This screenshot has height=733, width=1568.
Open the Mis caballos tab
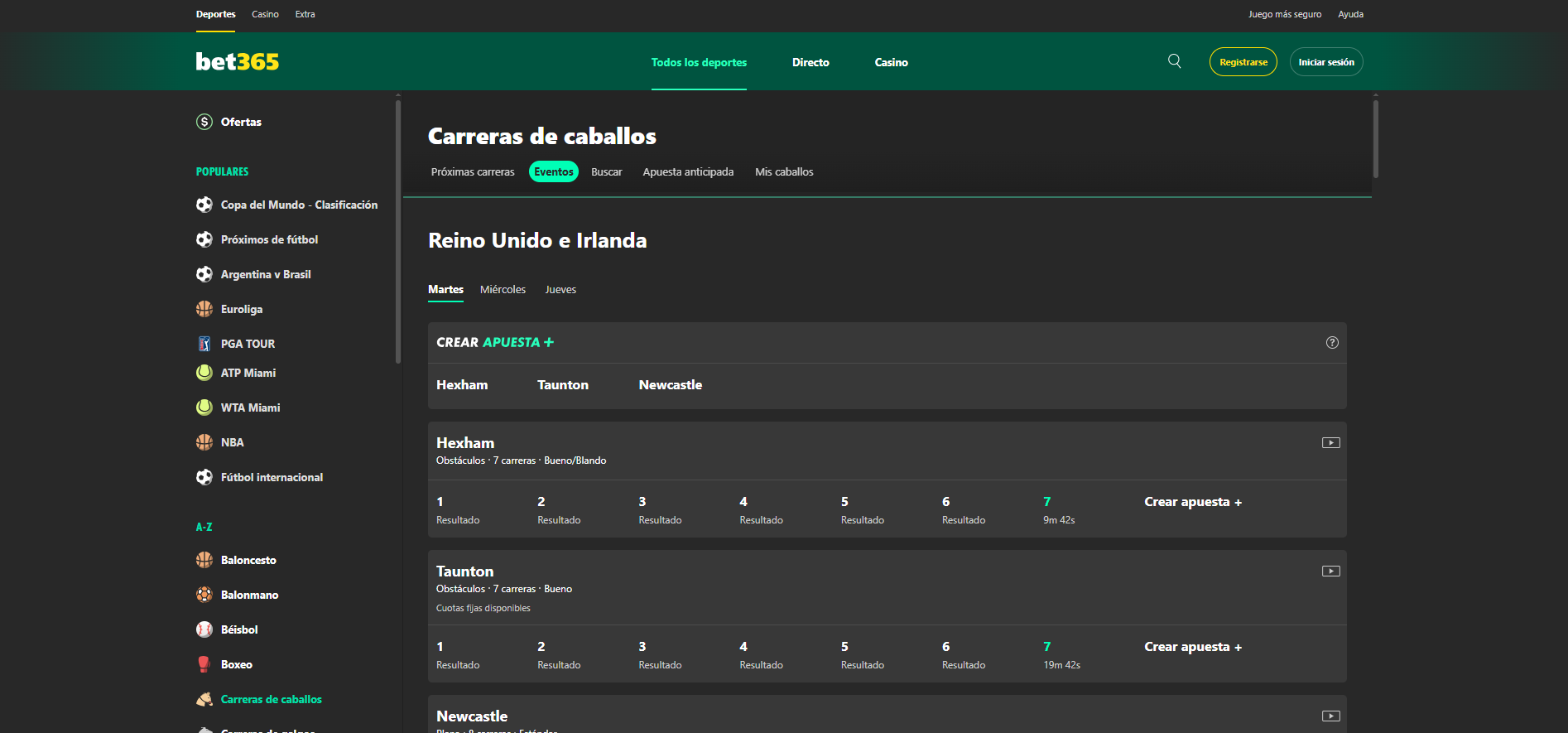[x=784, y=172]
